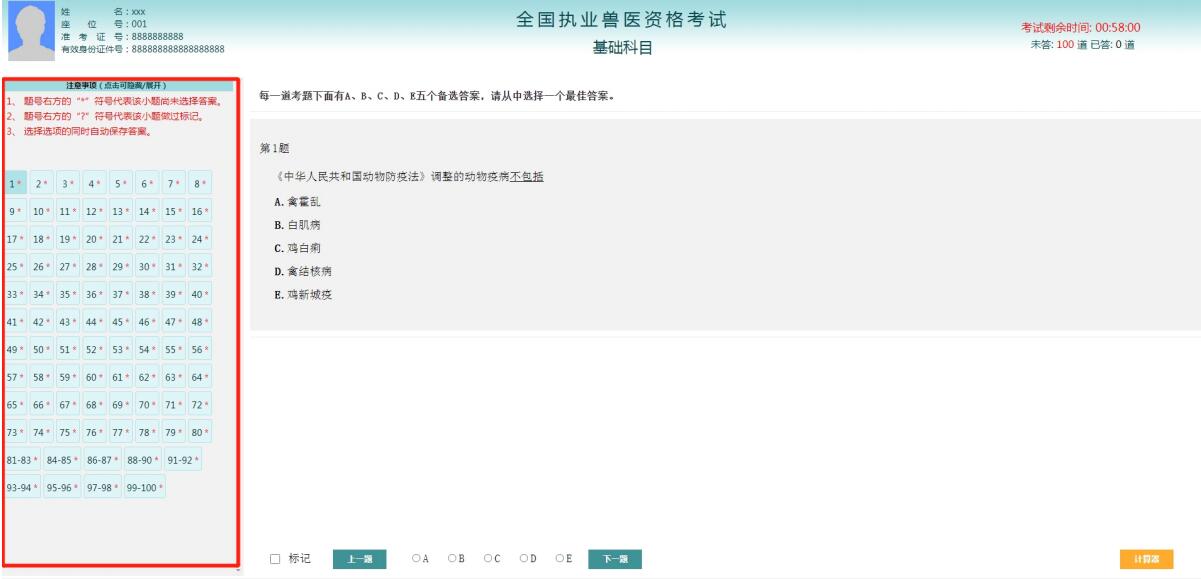Click answer option text E.鸡新城疫

coord(303,294)
